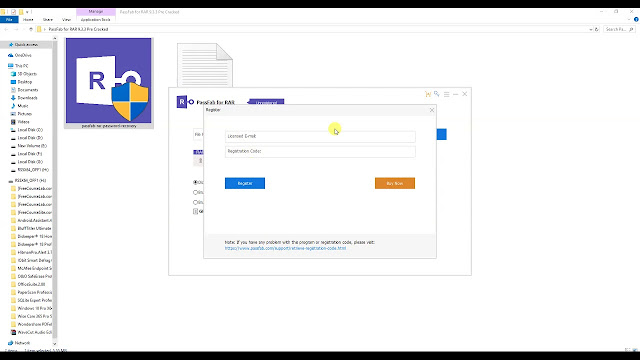The height and width of the screenshot is (360, 640).
Task: Click the refresh icon beside address bar
Action: (597, 29)
